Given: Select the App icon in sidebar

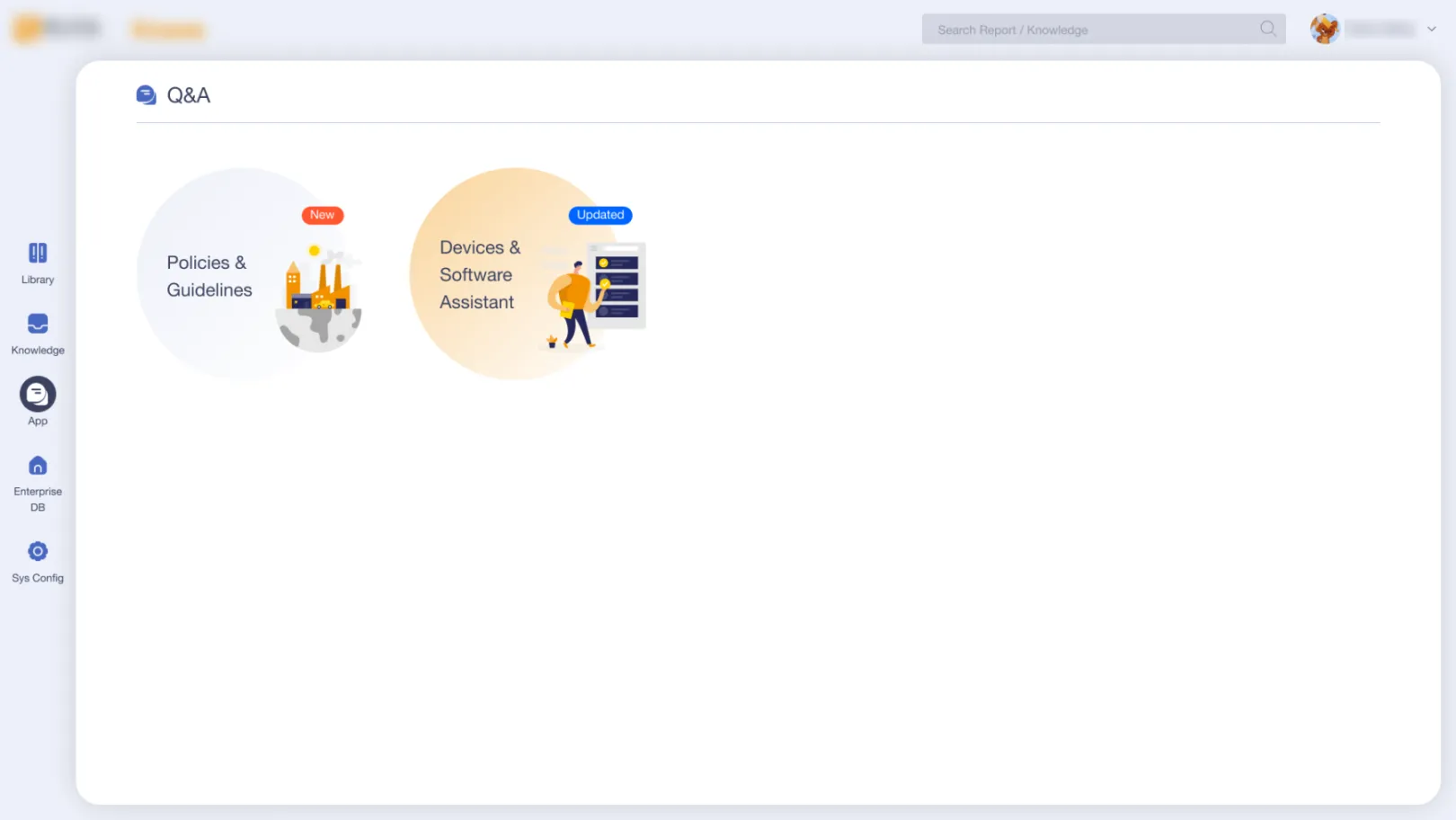Looking at the screenshot, I should [x=38, y=395].
